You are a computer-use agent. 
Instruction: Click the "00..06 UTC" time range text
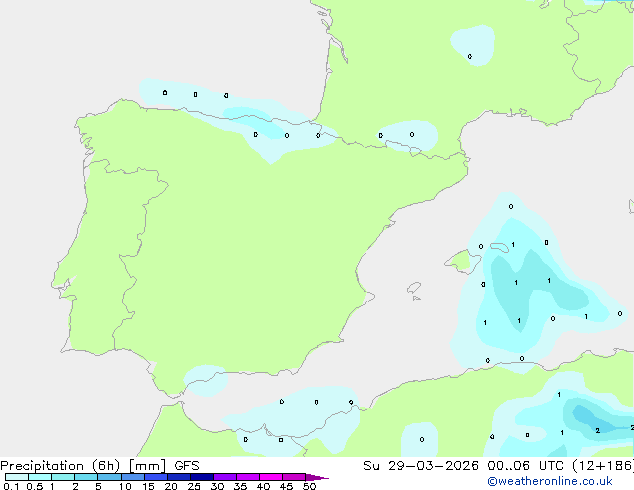tap(525, 466)
